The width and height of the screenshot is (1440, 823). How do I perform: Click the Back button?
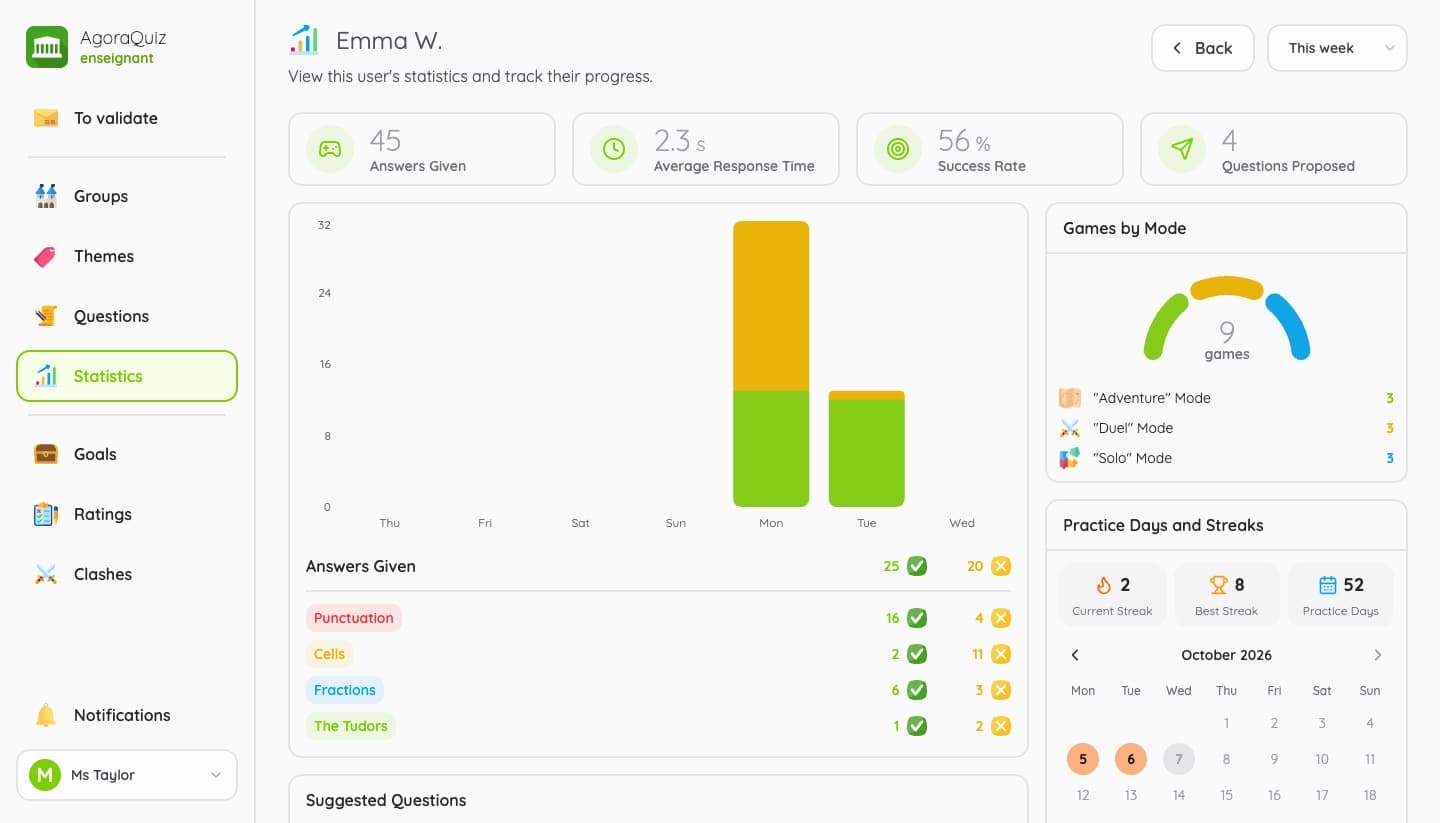[1202, 48]
